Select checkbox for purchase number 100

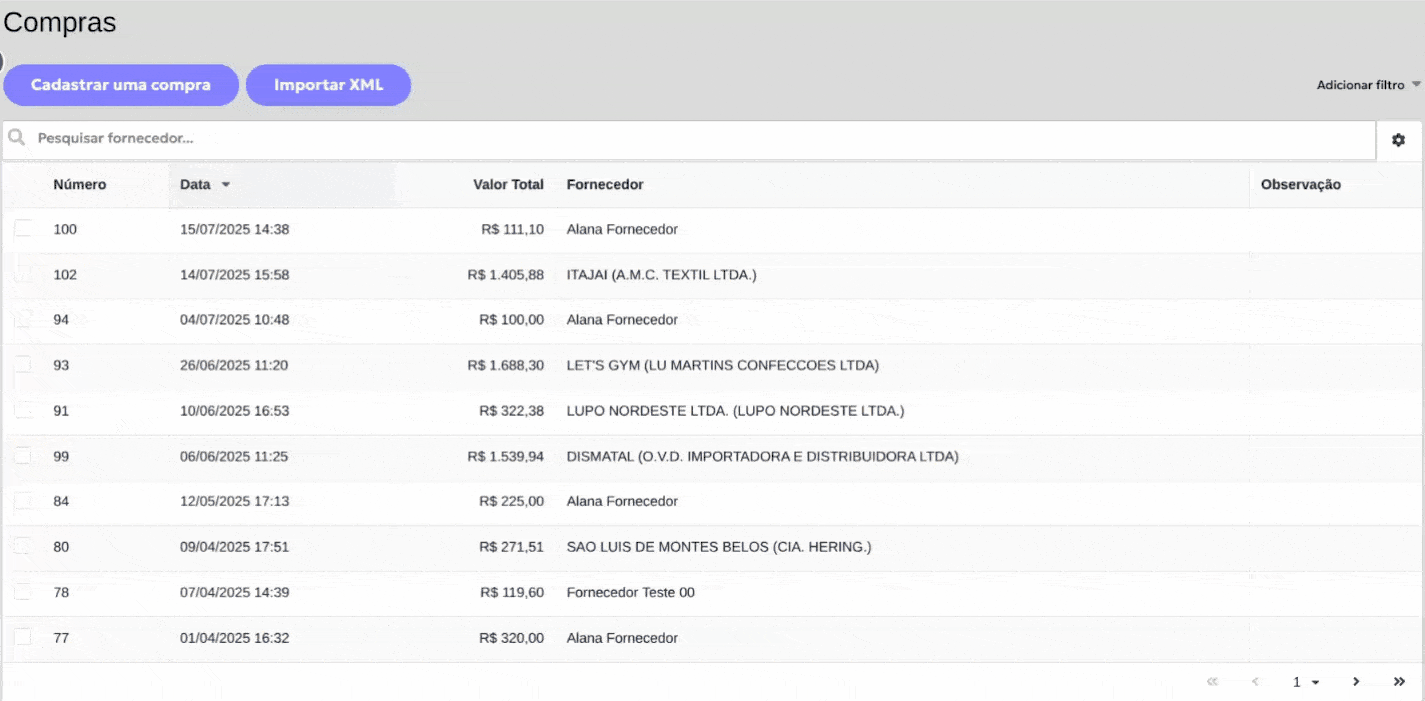pos(22,229)
